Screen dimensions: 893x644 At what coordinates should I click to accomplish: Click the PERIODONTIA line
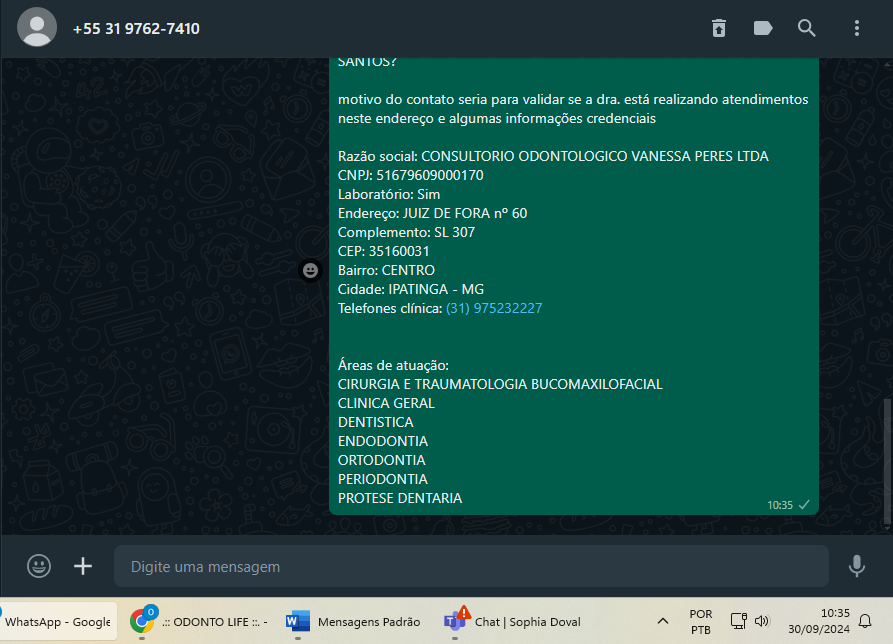coord(383,479)
